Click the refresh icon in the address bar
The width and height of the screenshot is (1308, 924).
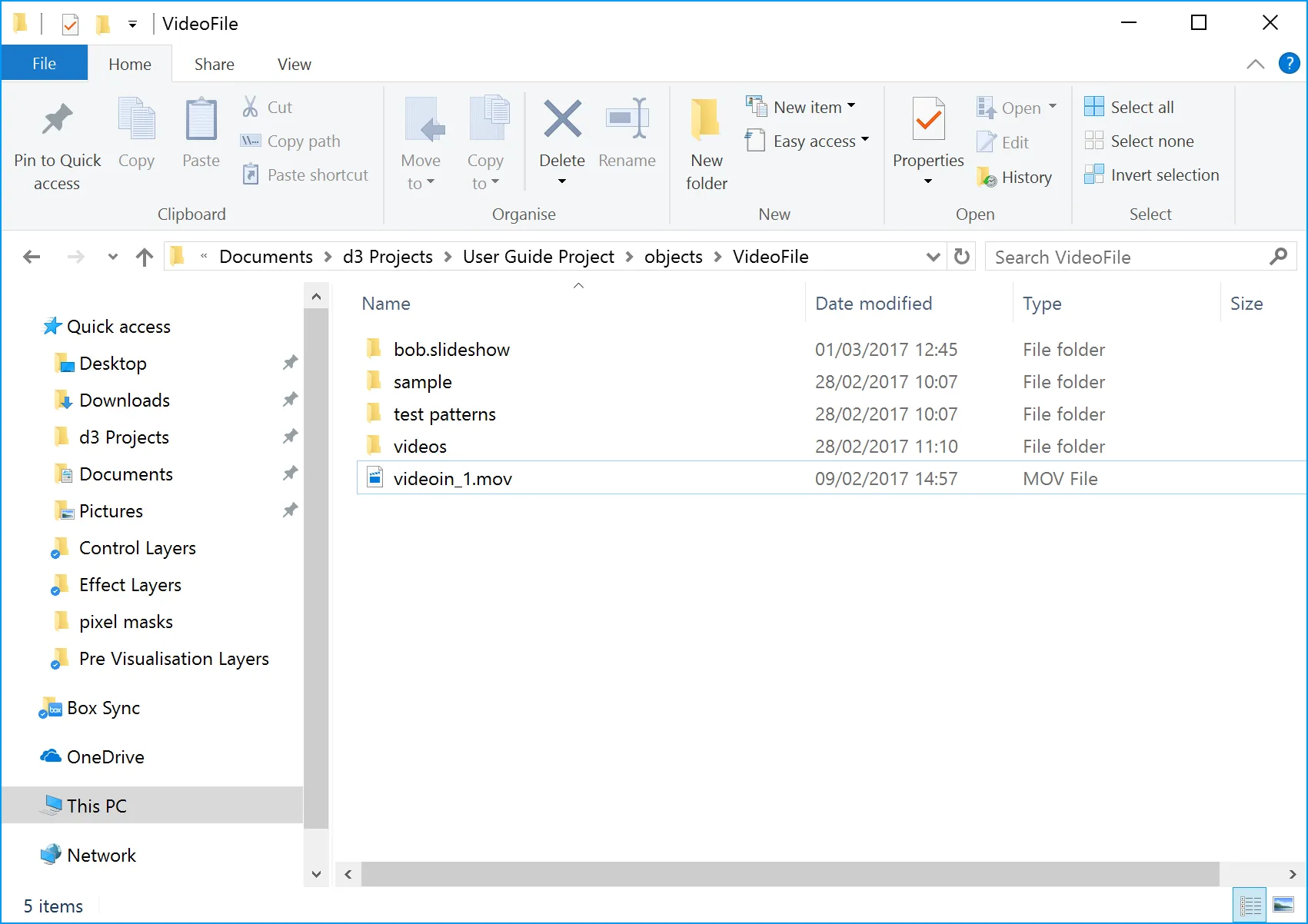coord(960,256)
